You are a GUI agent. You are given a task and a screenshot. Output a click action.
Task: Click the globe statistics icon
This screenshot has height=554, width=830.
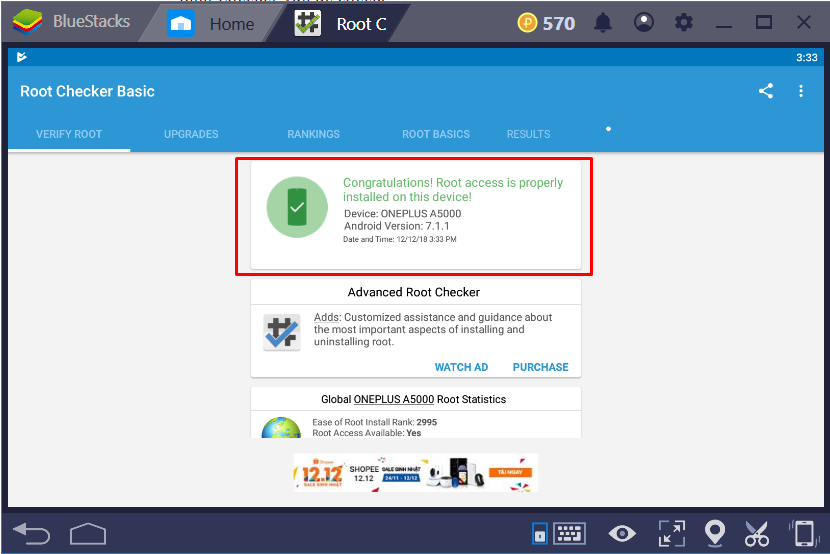pos(281,428)
